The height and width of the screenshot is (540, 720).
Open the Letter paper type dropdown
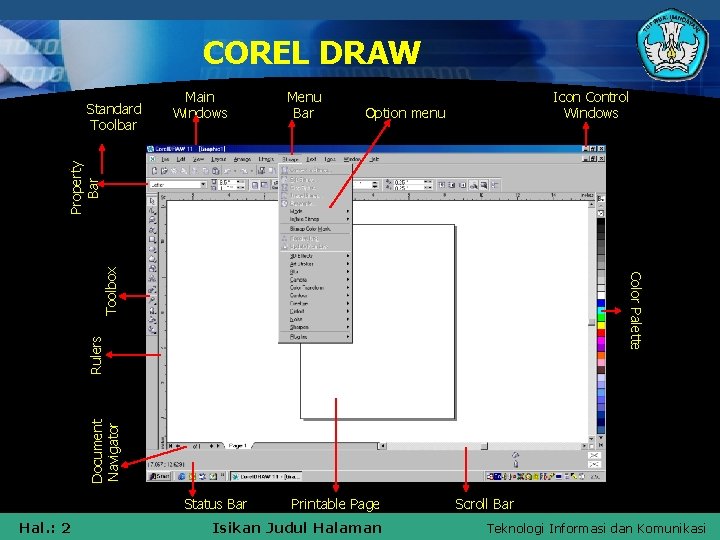[x=203, y=185]
